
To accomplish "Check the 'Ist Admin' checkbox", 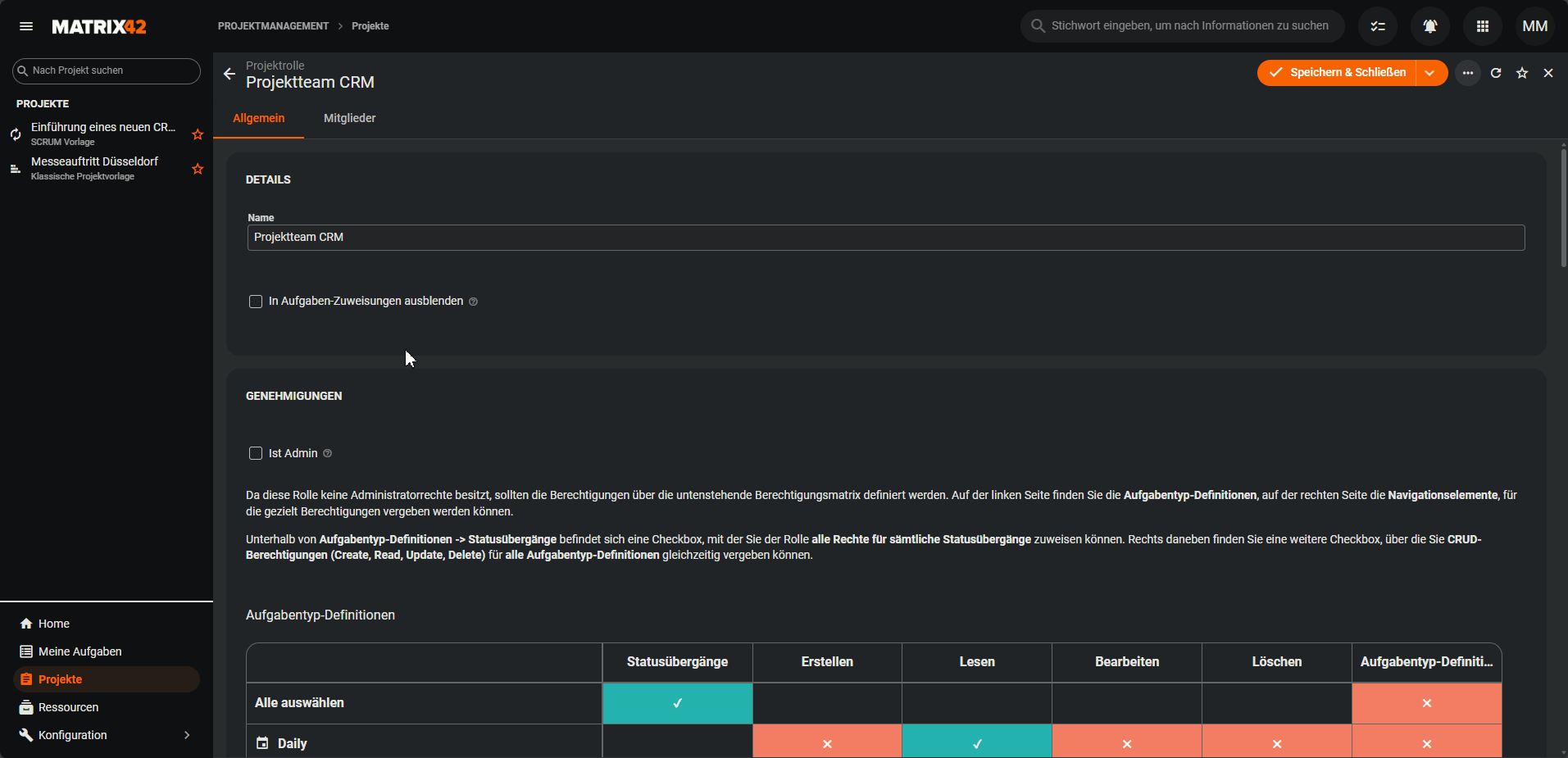I will tap(256, 453).
